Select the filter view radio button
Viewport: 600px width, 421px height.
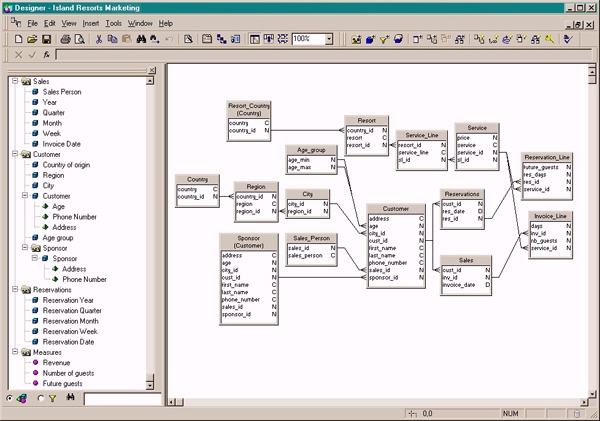tap(41, 398)
